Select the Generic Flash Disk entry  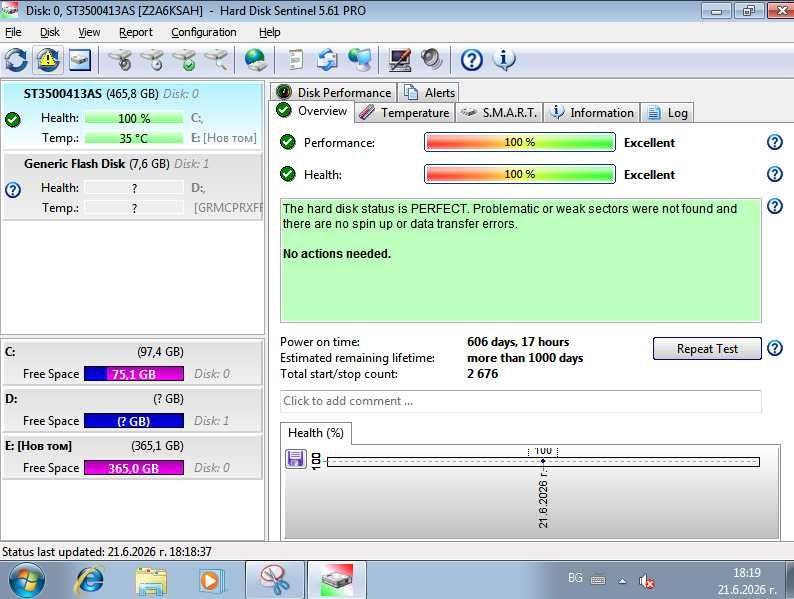click(x=133, y=186)
